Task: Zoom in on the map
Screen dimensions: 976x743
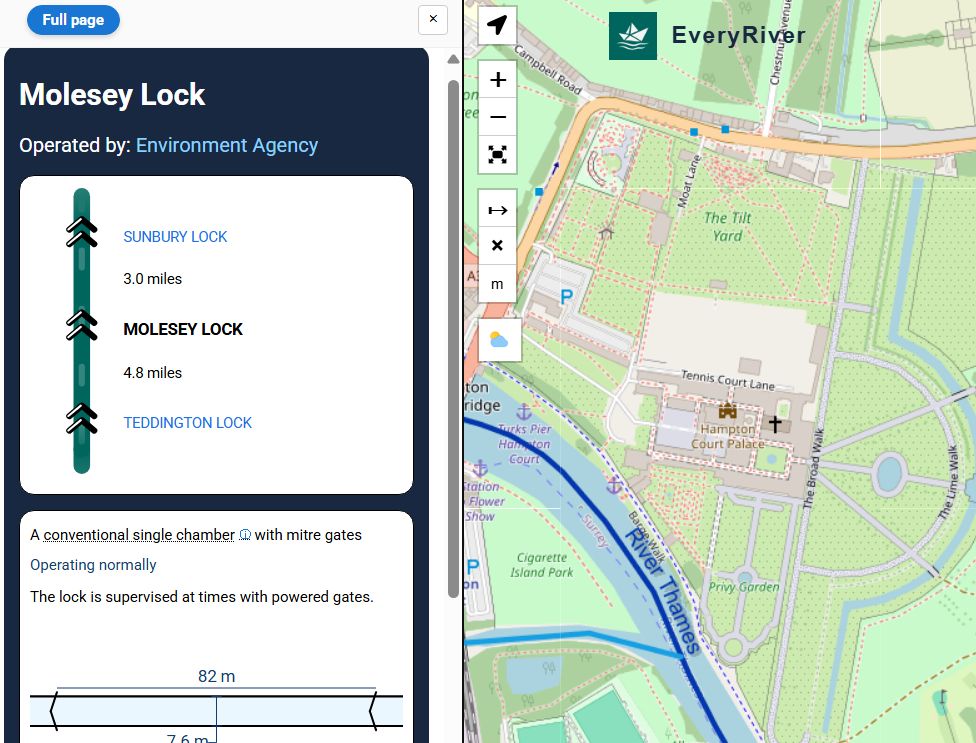Action: click(497, 80)
